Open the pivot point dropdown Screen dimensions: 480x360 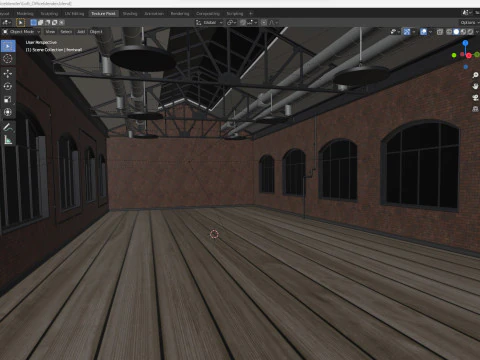231,22
